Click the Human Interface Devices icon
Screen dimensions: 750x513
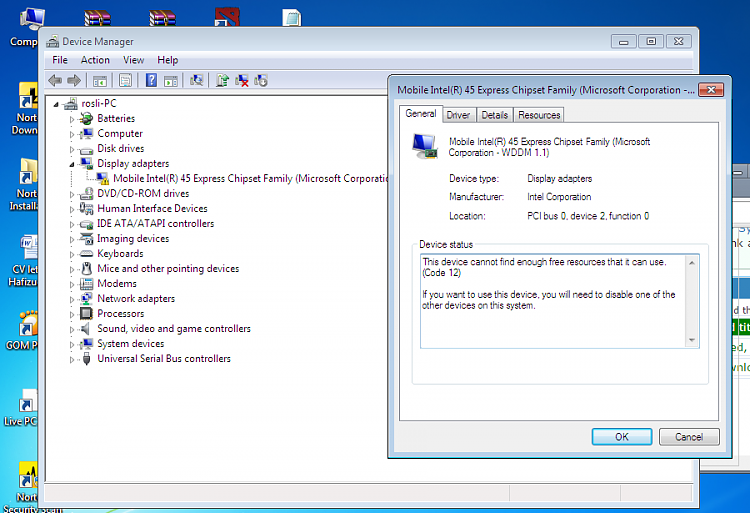click(x=87, y=208)
